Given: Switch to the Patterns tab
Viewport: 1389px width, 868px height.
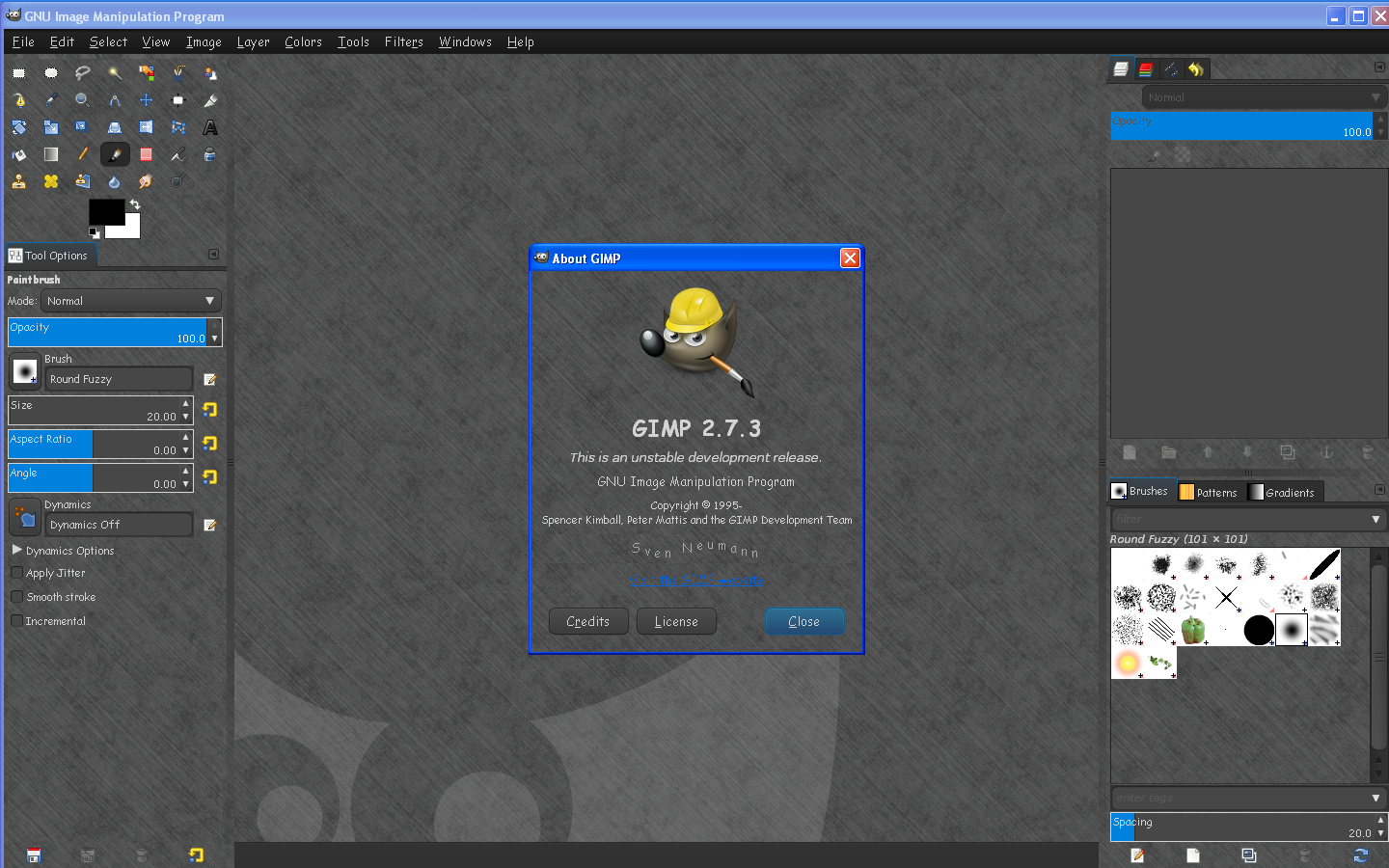Looking at the screenshot, I should pyautogui.click(x=1209, y=492).
